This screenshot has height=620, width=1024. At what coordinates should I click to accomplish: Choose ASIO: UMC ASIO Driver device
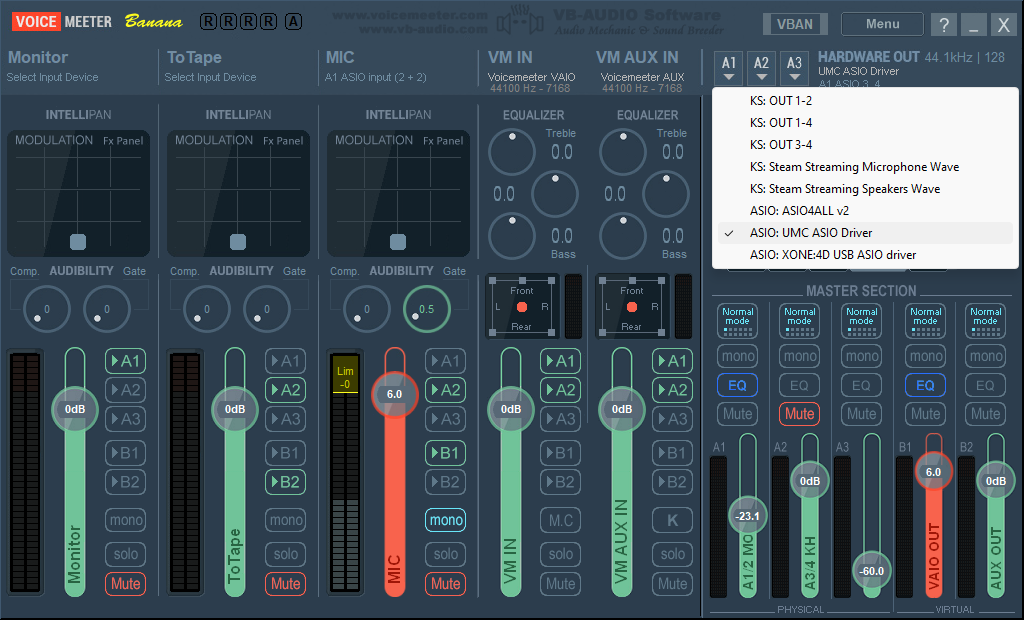tap(865, 233)
